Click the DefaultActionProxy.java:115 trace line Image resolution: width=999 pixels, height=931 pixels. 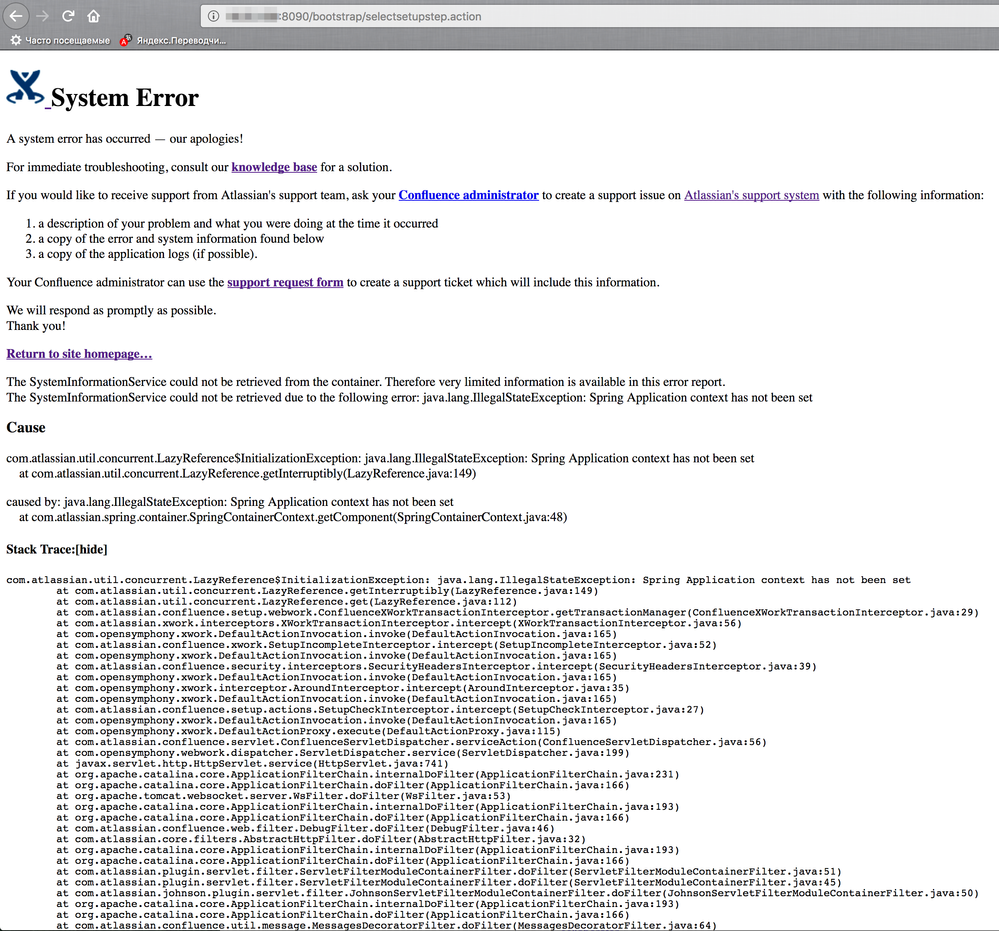tap(308, 732)
